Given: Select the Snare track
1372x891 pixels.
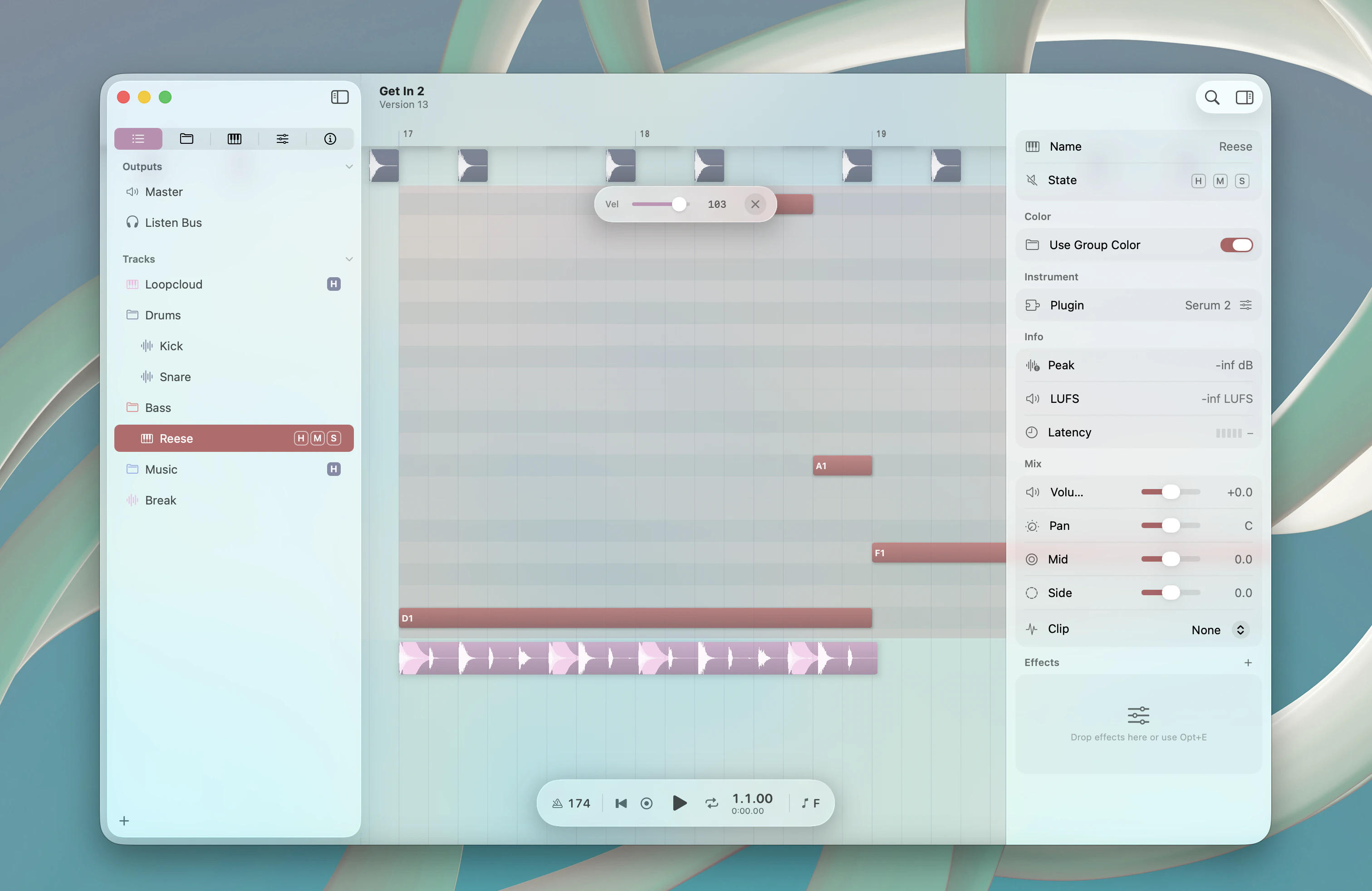Looking at the screenshot, I should 234,377.
